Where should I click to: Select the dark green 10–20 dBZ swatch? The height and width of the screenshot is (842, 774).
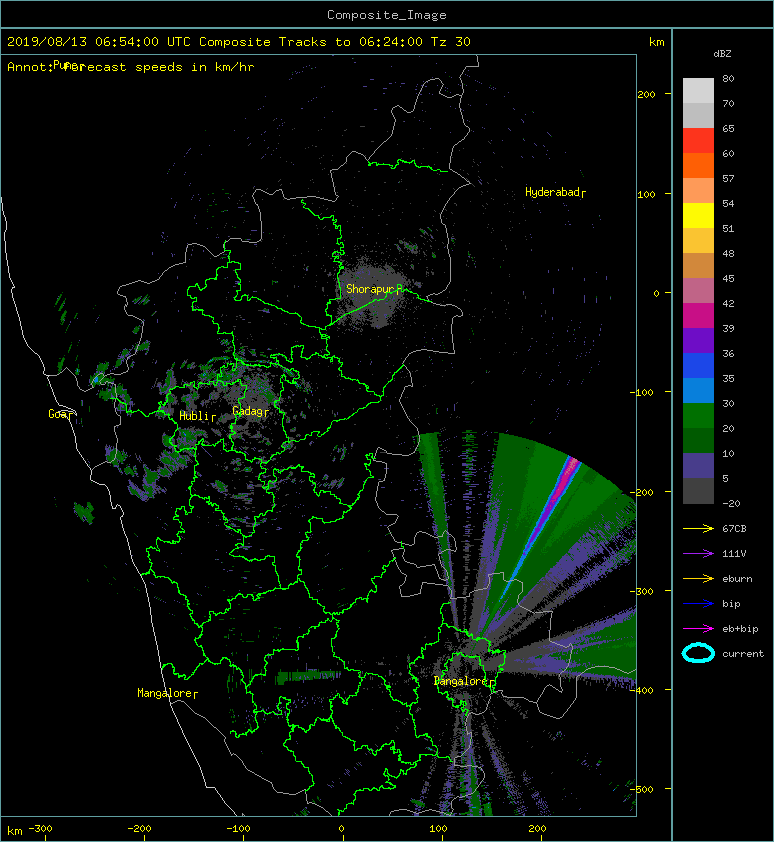[x=698, y=440]
